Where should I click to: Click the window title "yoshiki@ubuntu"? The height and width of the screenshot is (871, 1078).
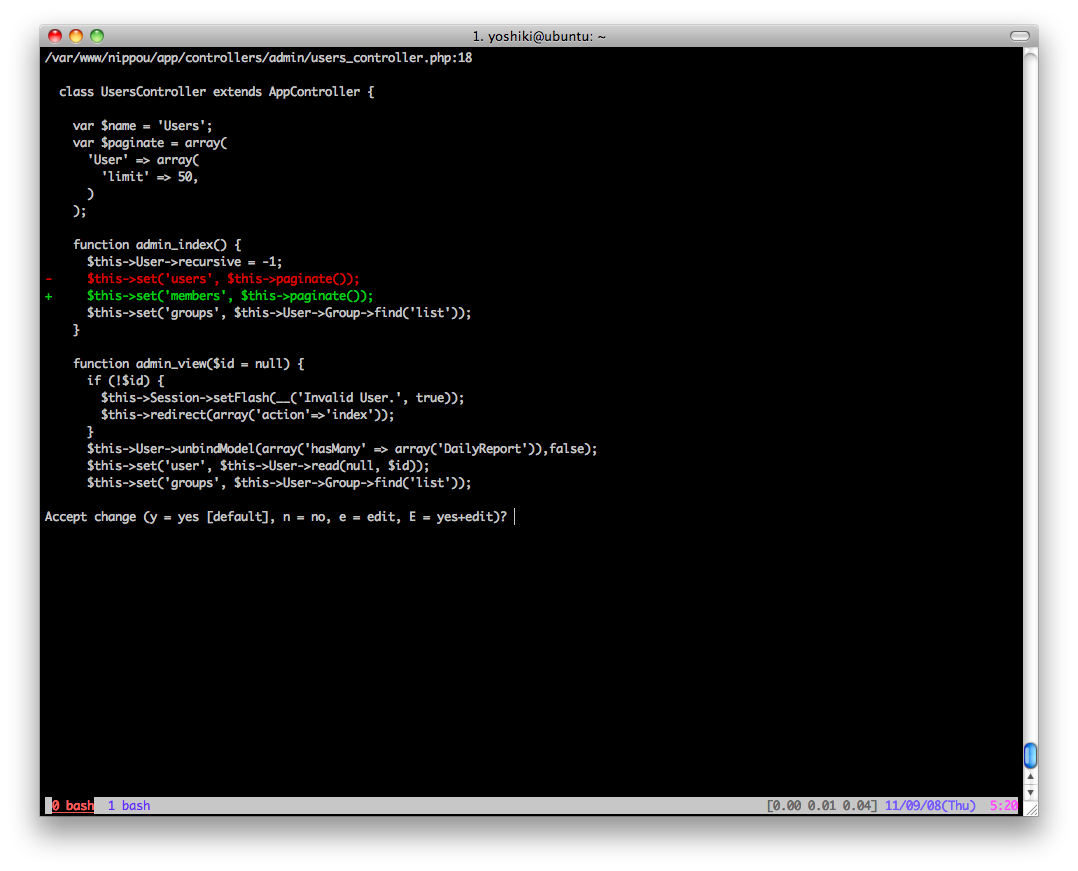click(x=539, y=36)
